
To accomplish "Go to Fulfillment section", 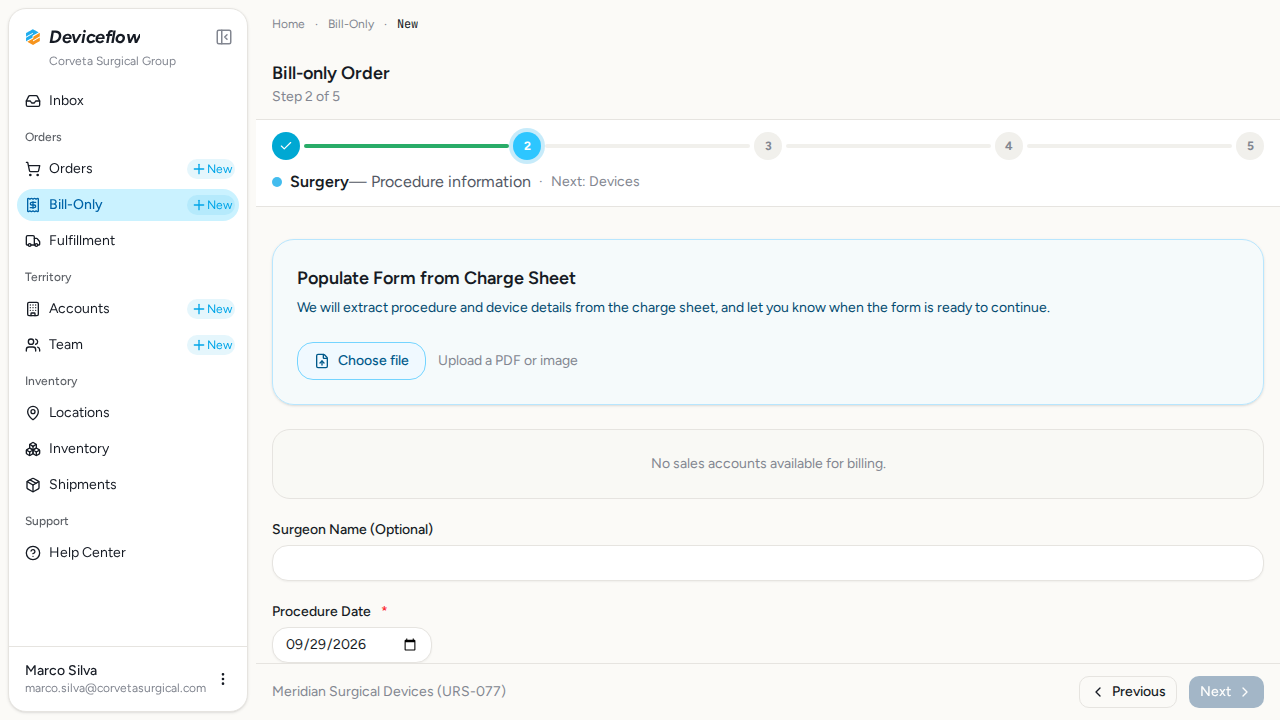I will coord(128,241).
